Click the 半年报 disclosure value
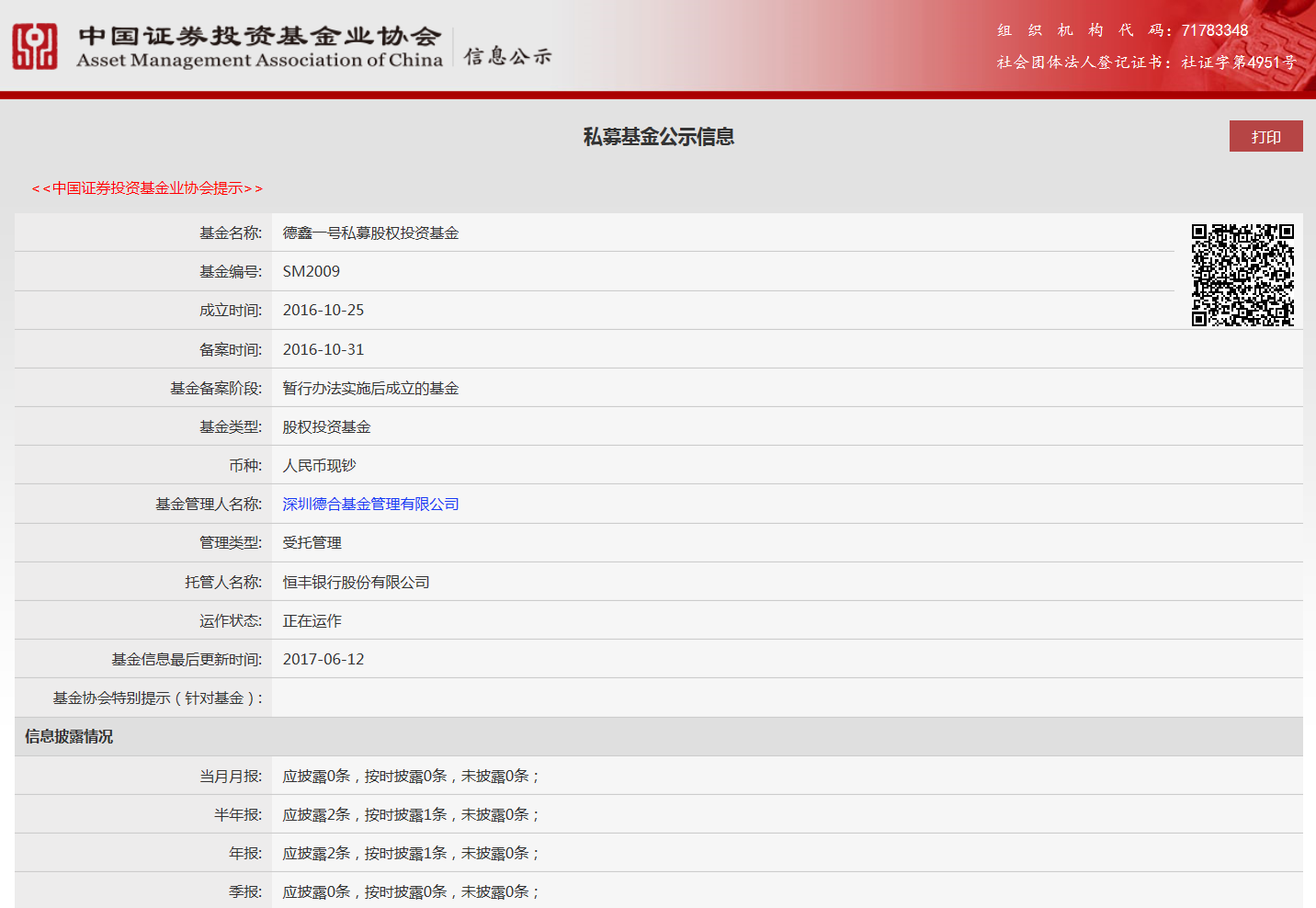The height and width of the screenshot is (908, 1316). [x=411, y=814]
